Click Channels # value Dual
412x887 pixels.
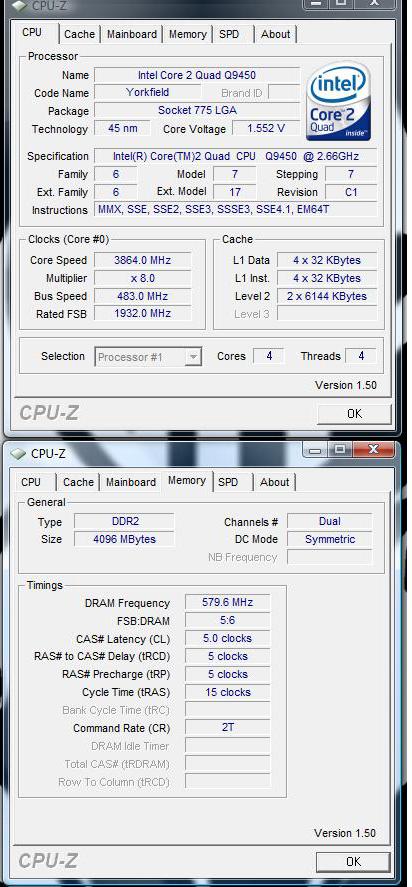[329, 521]
